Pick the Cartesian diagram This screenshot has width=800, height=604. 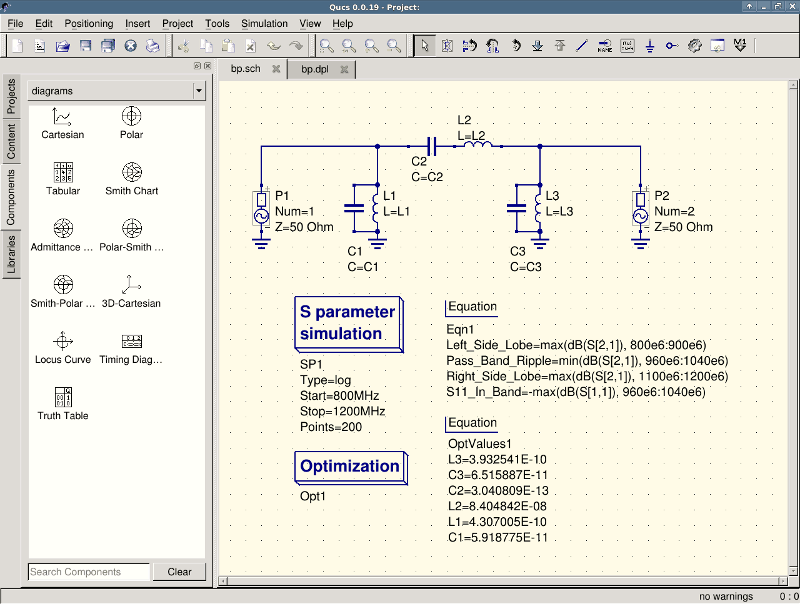(63, 123)
